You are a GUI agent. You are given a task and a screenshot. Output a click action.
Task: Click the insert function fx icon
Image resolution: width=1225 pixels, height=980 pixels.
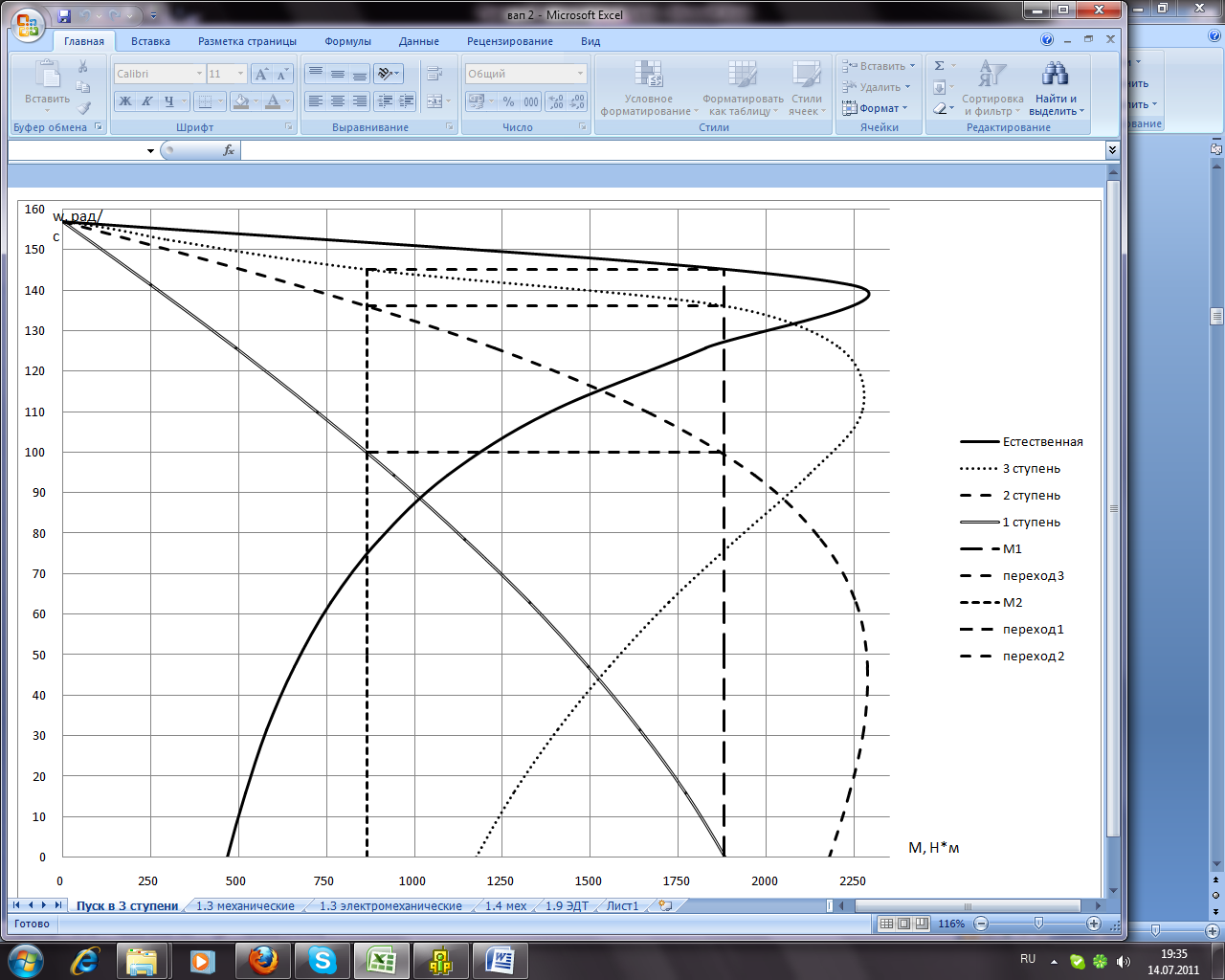pos(229,150)
